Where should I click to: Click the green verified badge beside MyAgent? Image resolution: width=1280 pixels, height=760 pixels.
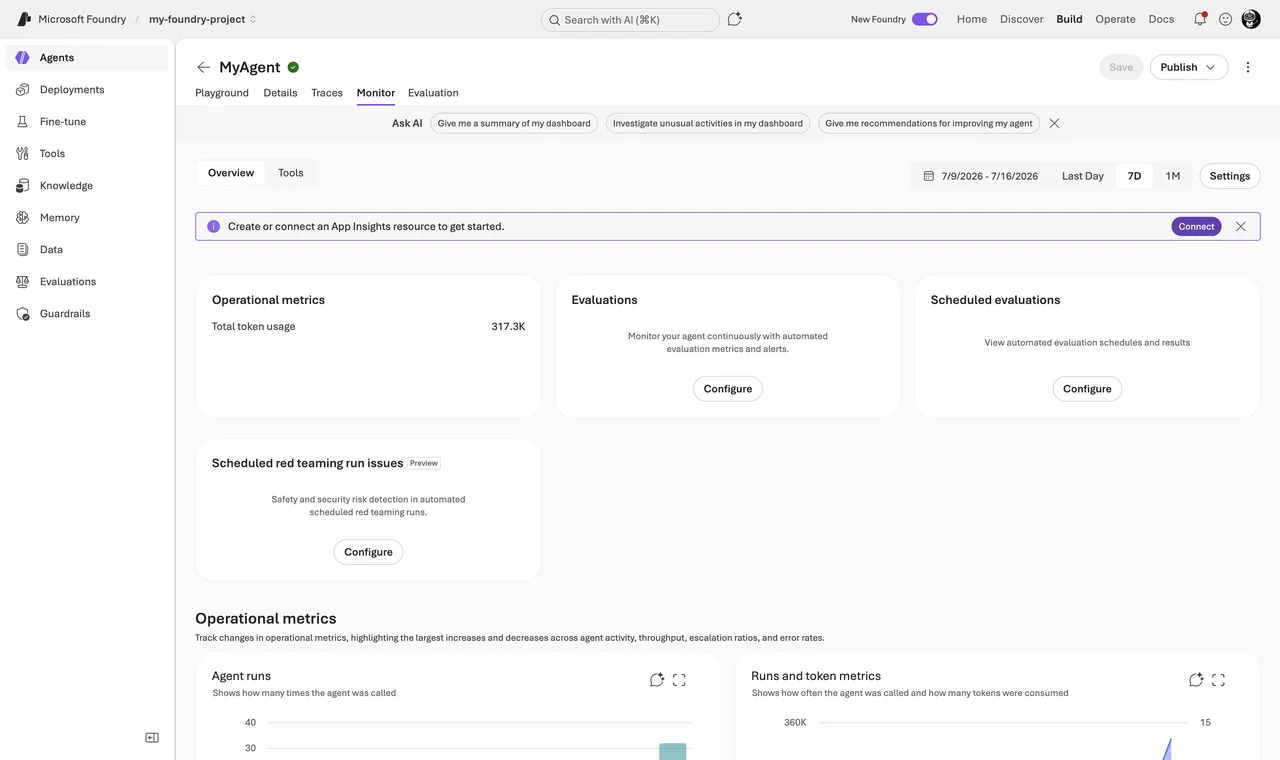point(293,67)
